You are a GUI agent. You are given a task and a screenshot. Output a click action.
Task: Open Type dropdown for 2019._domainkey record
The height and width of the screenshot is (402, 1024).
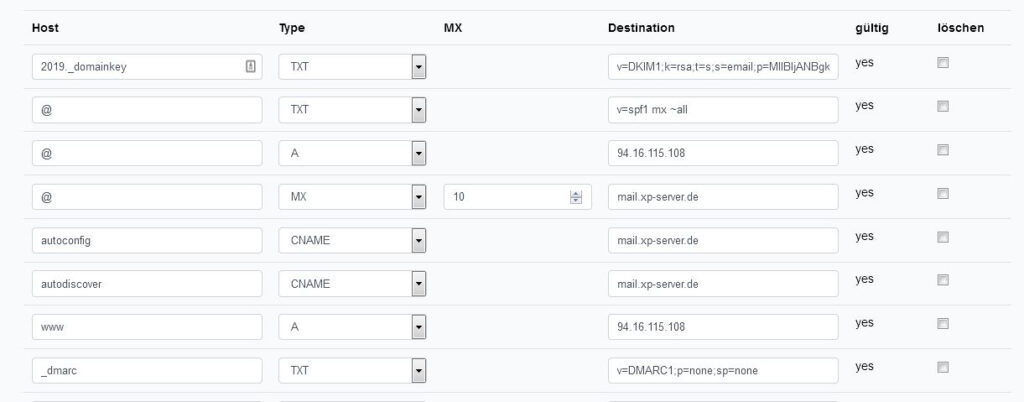(x=353, y=67)
